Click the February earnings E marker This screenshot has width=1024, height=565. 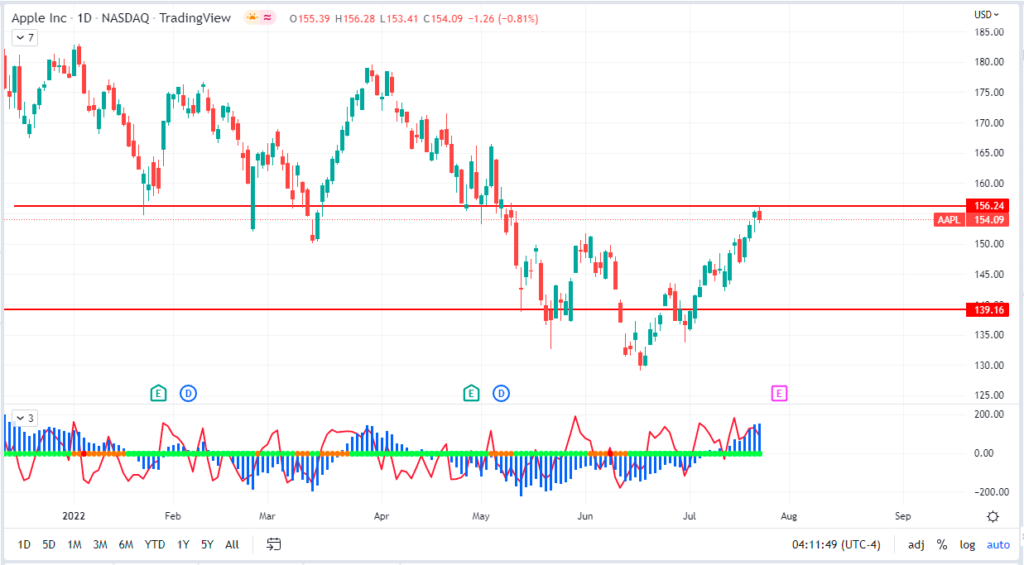pos(158,393)
